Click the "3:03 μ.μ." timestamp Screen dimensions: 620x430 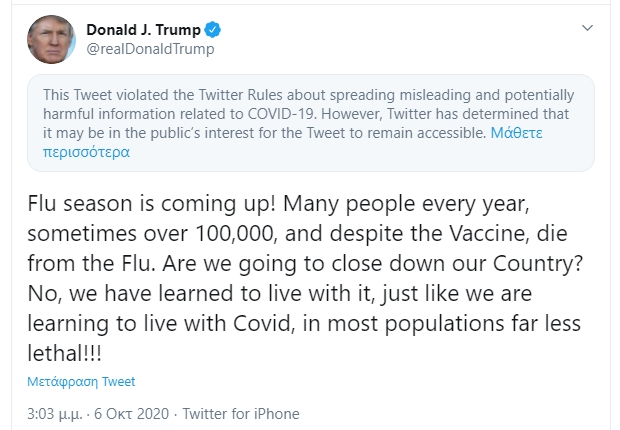pos(55,413)
